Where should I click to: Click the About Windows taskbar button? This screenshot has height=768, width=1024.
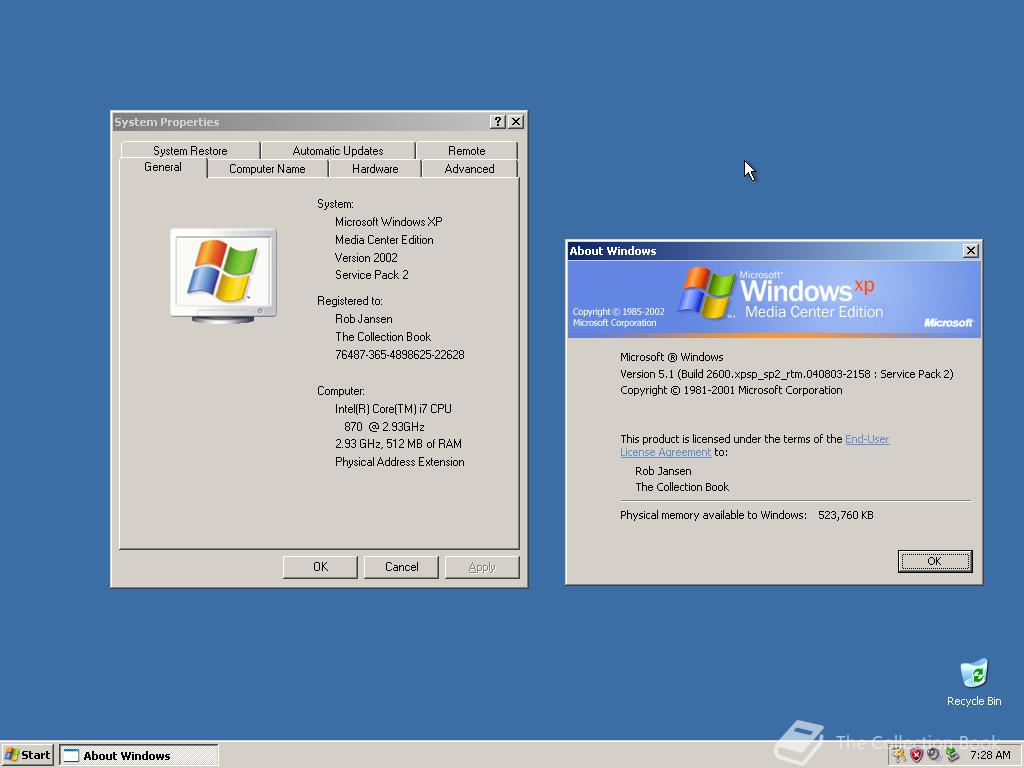139,756
